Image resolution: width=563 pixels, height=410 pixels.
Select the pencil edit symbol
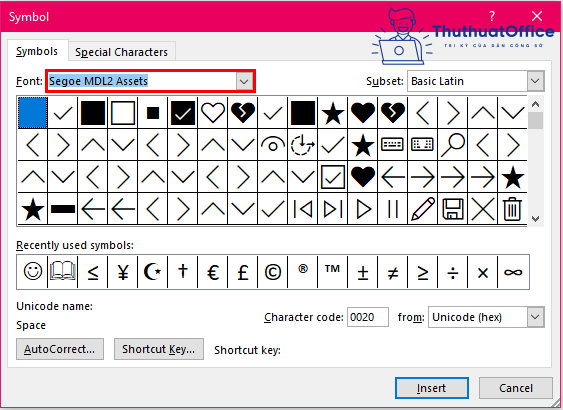423,209
